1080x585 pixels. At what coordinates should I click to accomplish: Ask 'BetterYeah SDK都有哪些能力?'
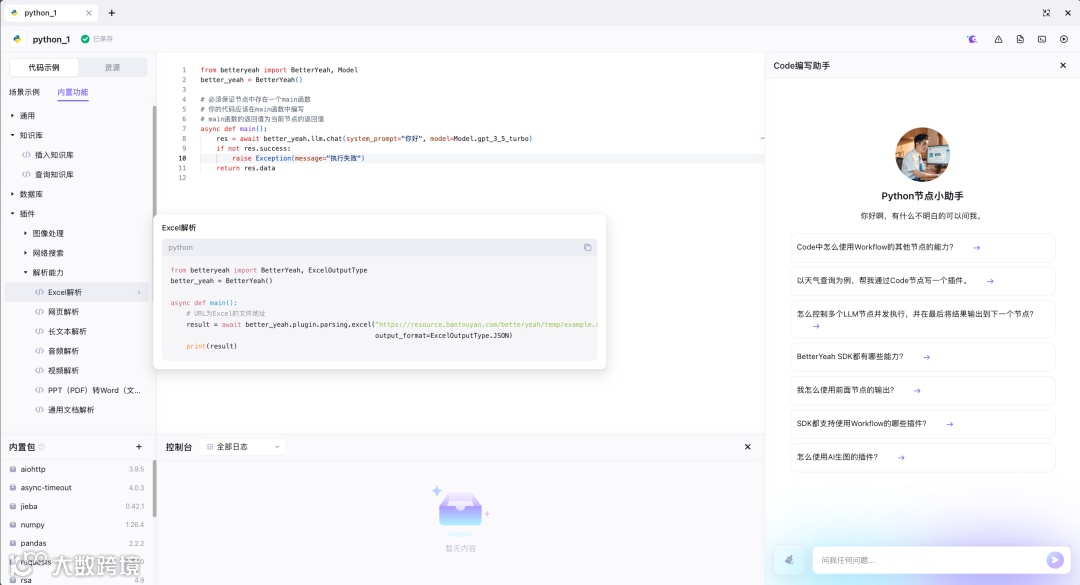922,357
